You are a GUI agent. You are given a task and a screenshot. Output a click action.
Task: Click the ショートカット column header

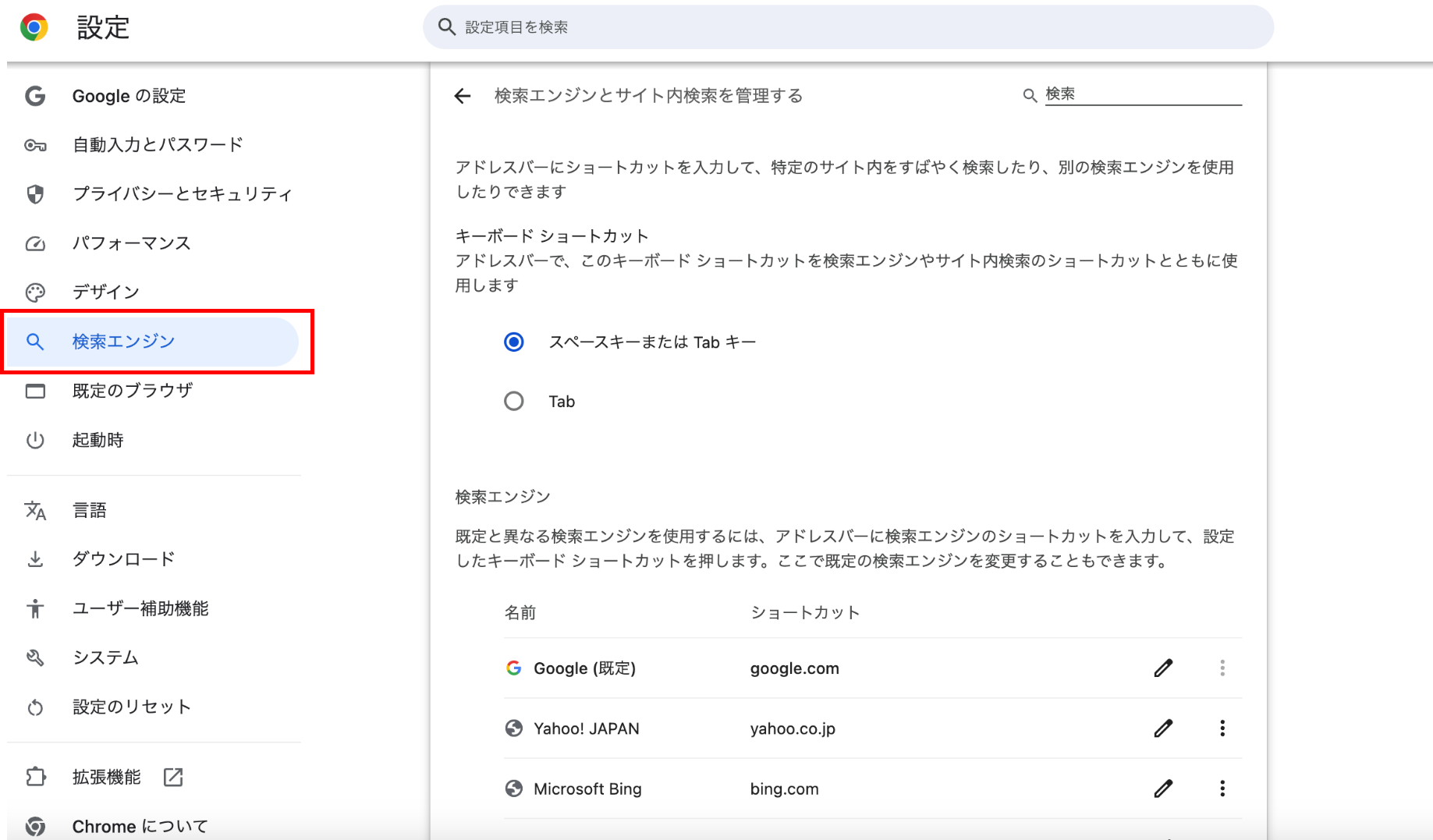point(805,613)
